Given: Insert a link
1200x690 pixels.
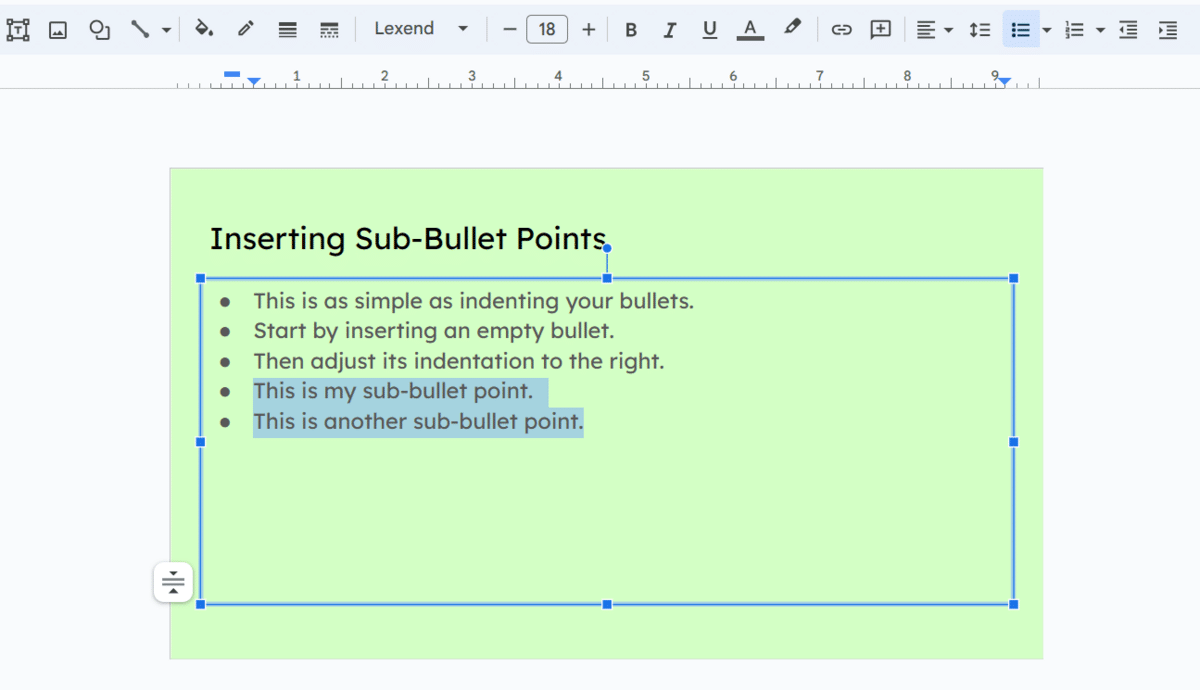Looking at the screenshot, I should click(841, 29).
